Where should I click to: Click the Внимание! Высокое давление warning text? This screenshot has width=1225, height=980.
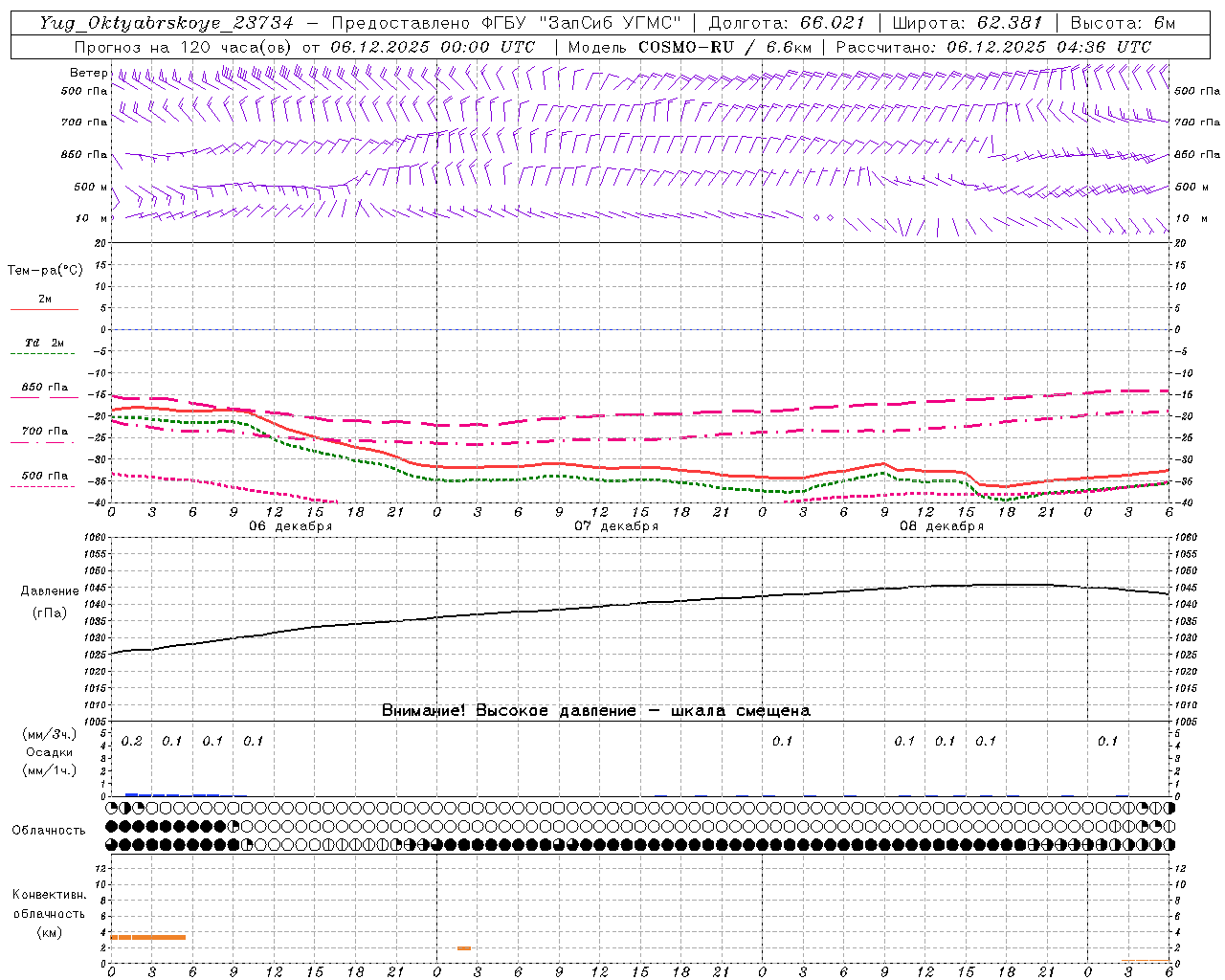pyautogui.click(x=596, y=711)
